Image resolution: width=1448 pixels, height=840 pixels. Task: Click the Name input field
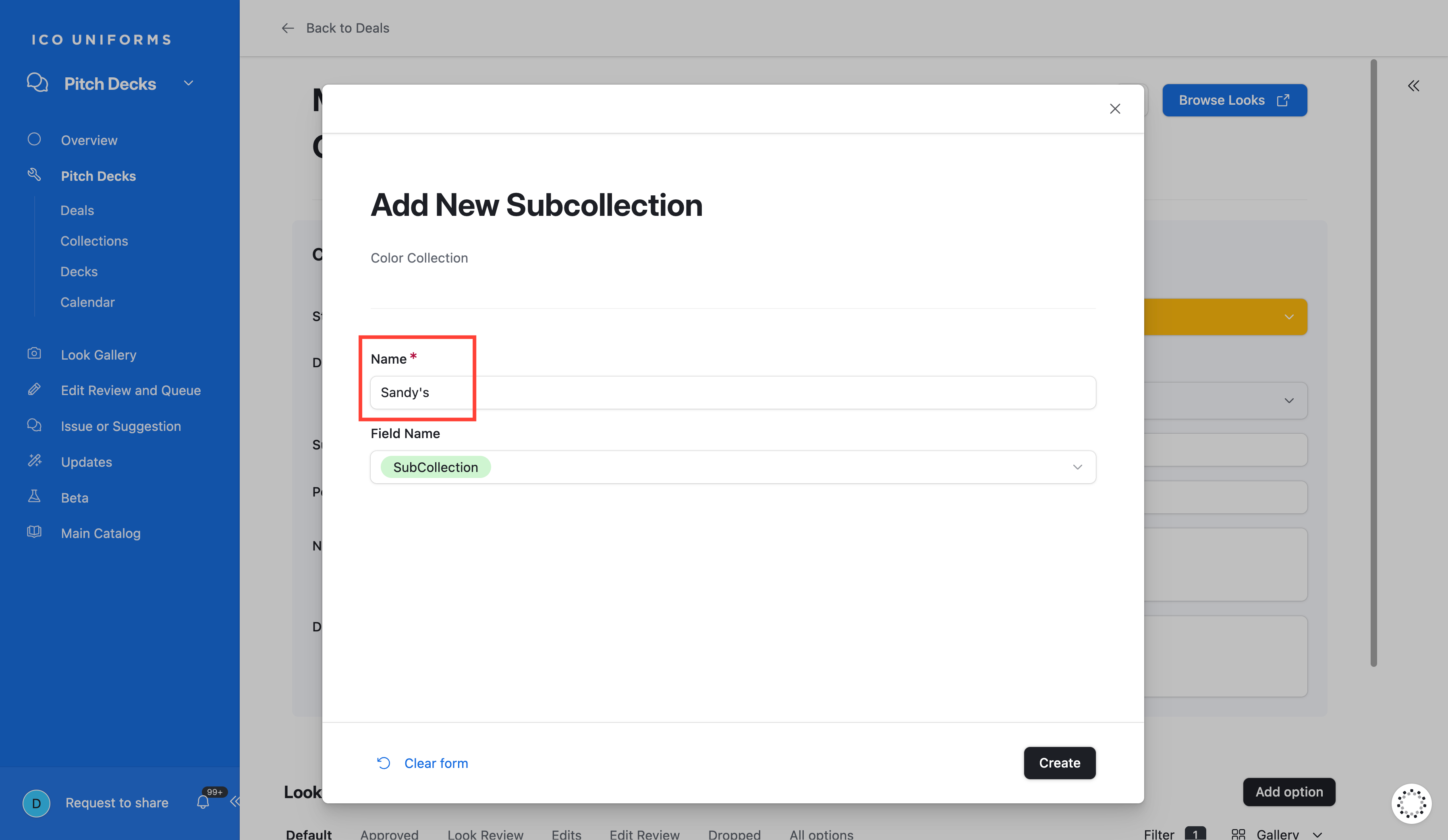coord(732,393)
